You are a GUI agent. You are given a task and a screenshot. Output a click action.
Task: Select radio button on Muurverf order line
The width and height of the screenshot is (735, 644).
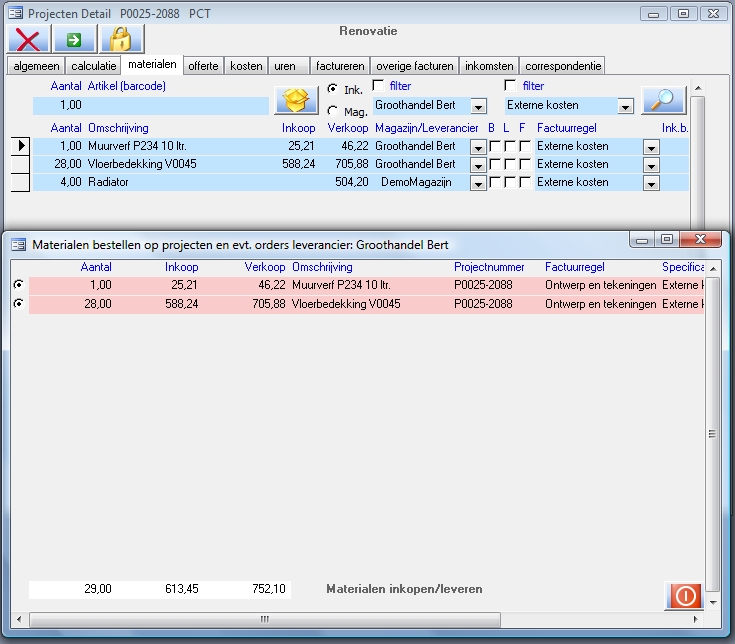(18, 285)
